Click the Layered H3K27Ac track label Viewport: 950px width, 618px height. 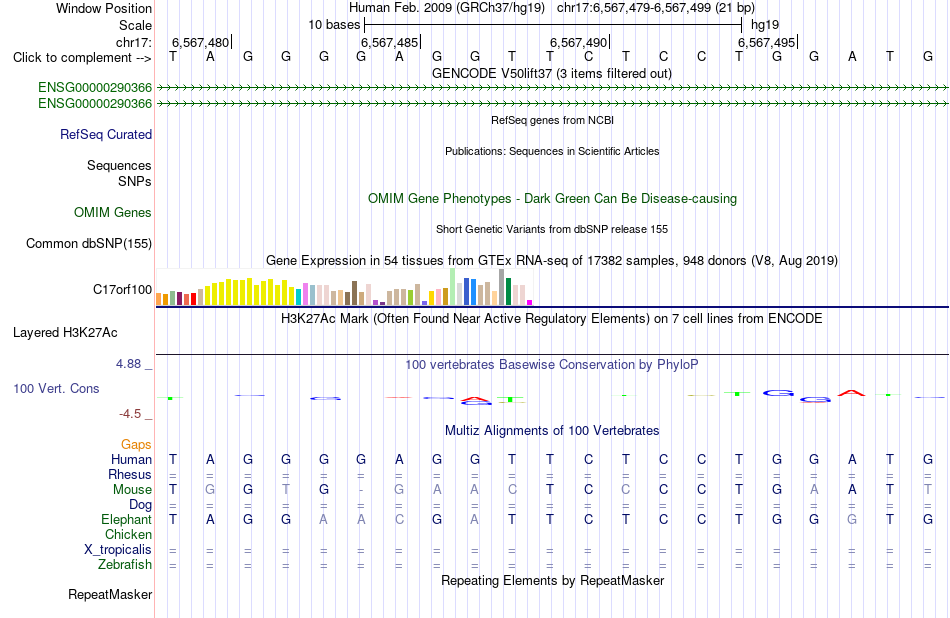click(x=65, y=333)
